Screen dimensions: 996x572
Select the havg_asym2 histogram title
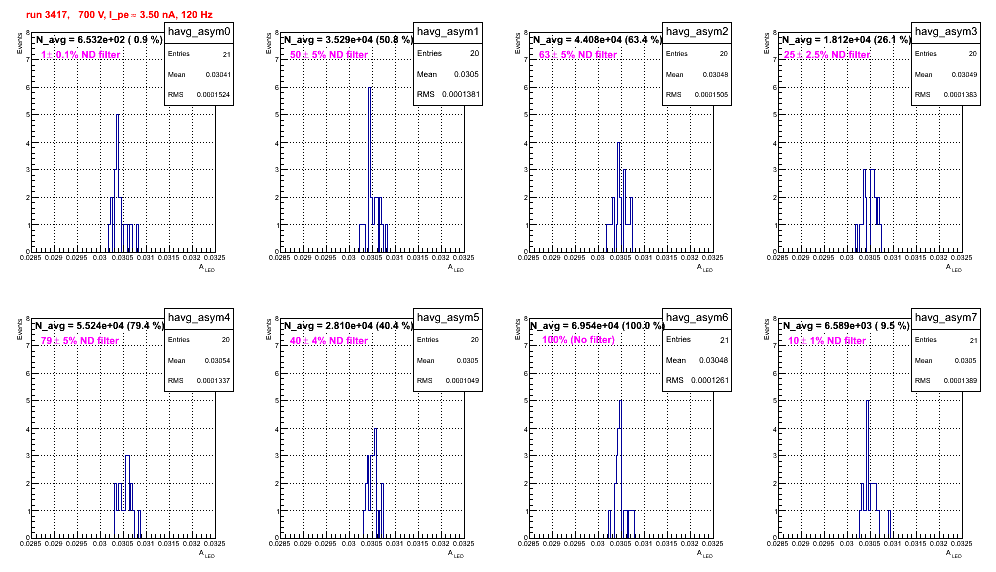point(697,32)
